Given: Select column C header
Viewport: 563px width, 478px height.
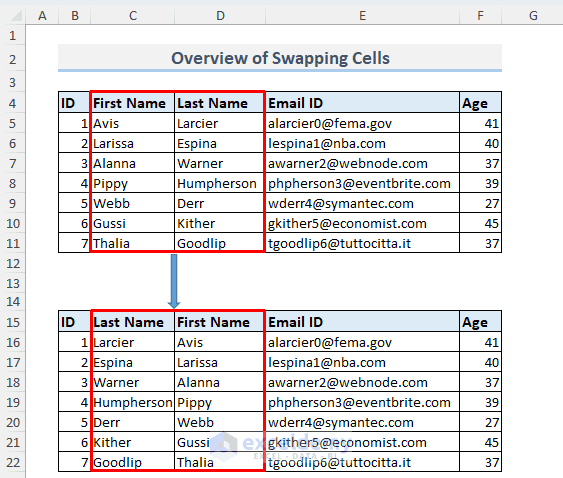Looking at the screenshot, I should (133, 15).
